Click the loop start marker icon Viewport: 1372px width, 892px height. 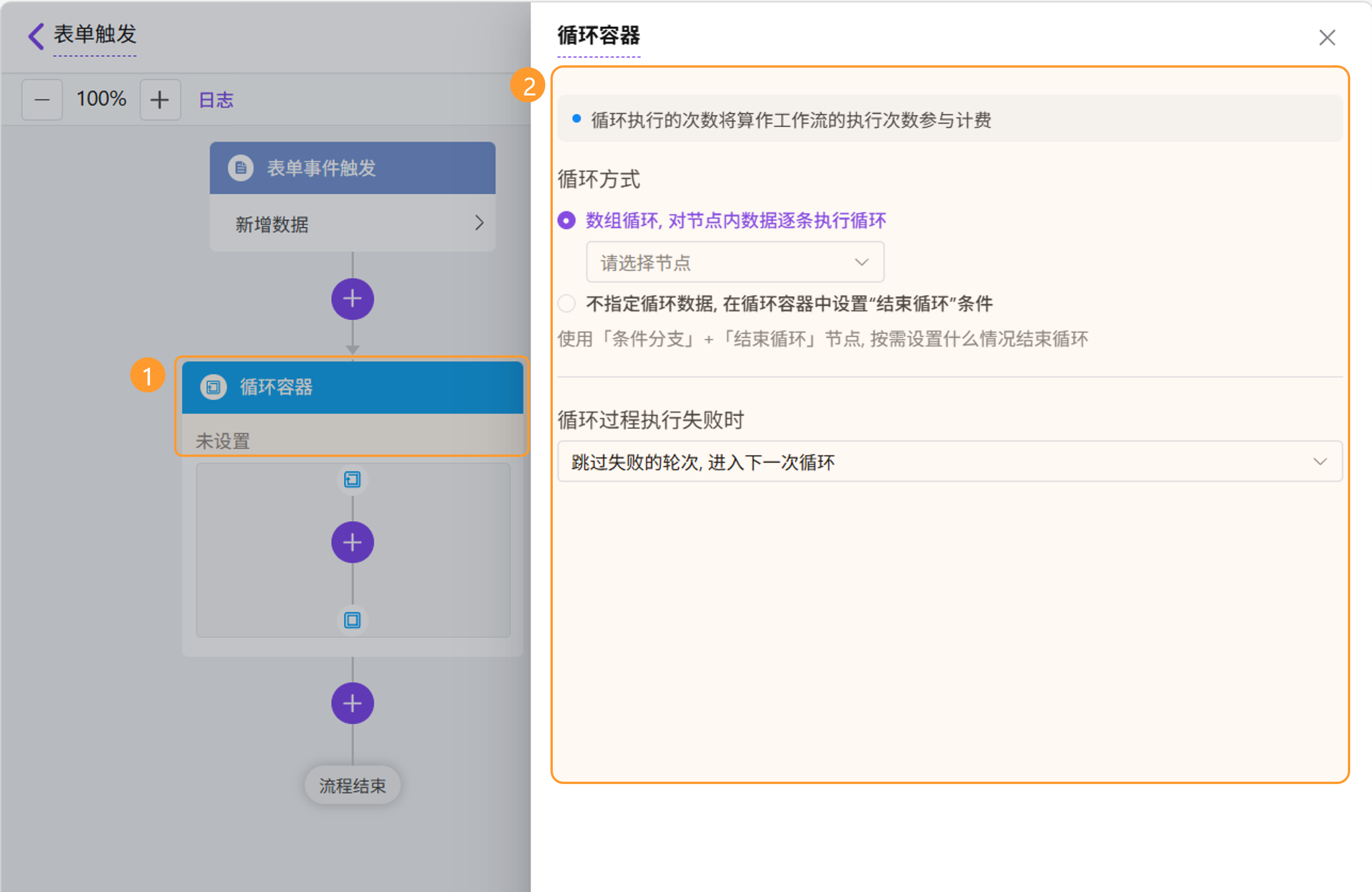click(352, 479)
